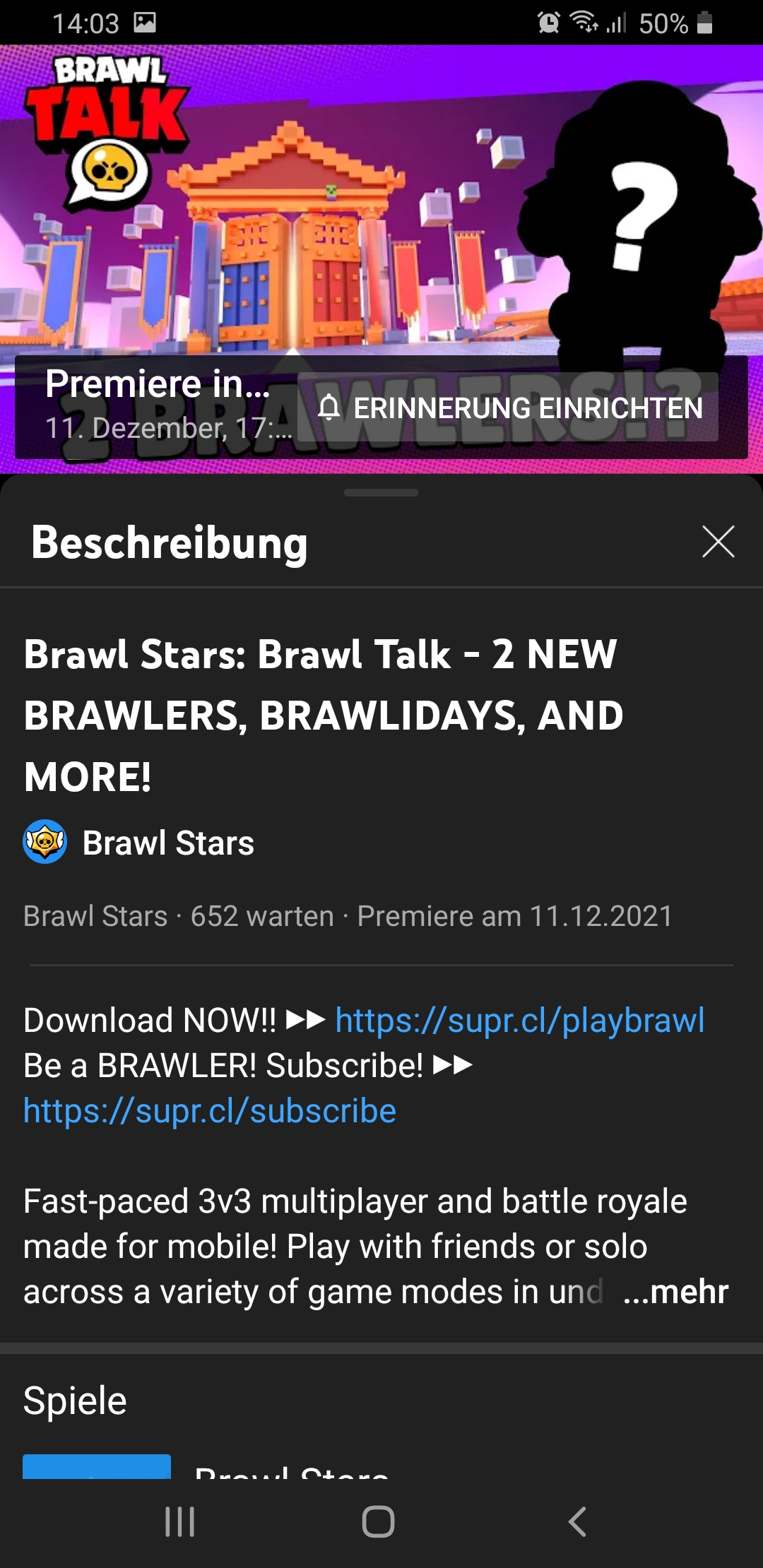Select the Spiele section heading
This screenshot has width=763, height=1568.
[75, 1401]
